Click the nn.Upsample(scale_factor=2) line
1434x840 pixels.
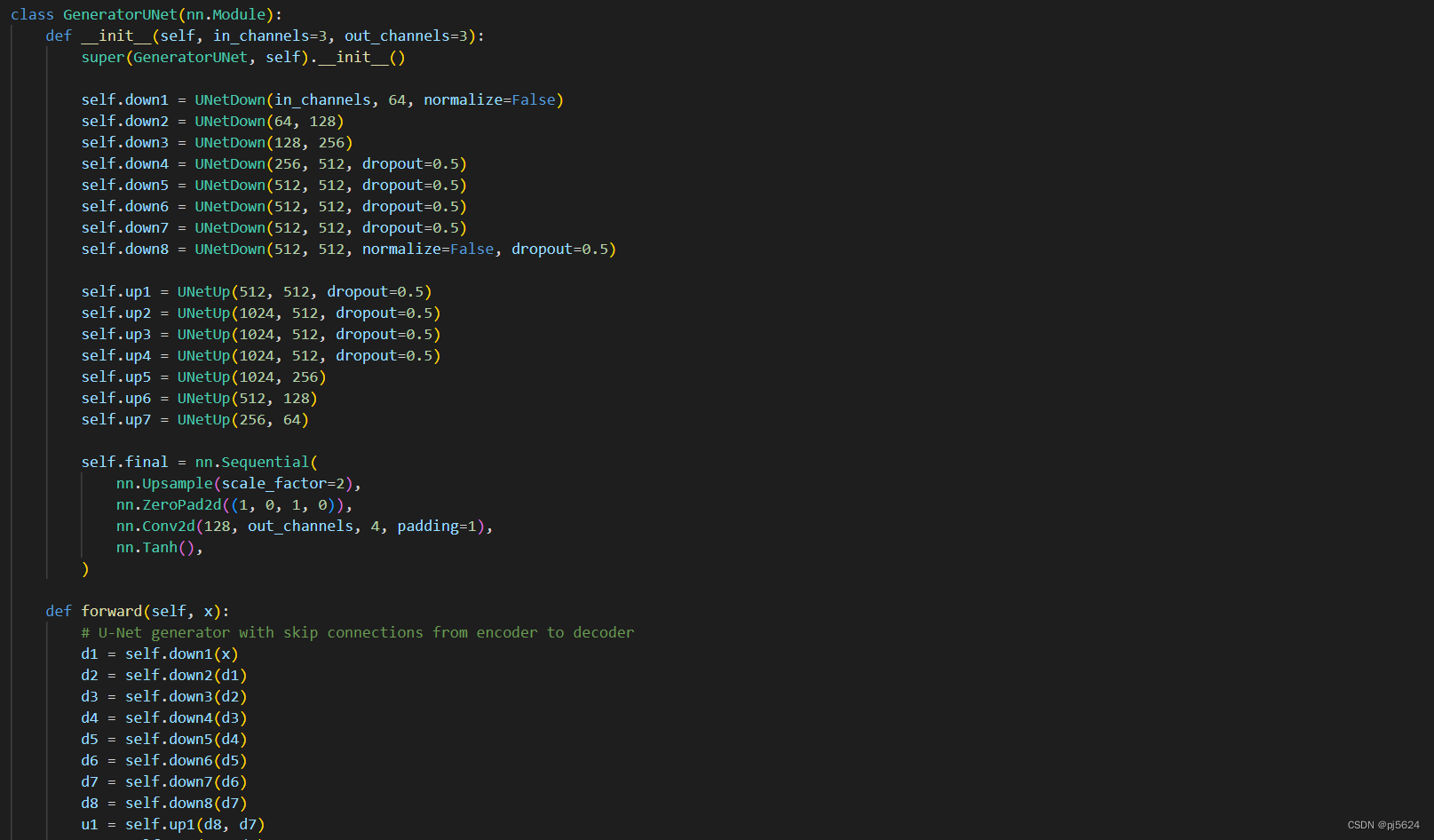238,483
